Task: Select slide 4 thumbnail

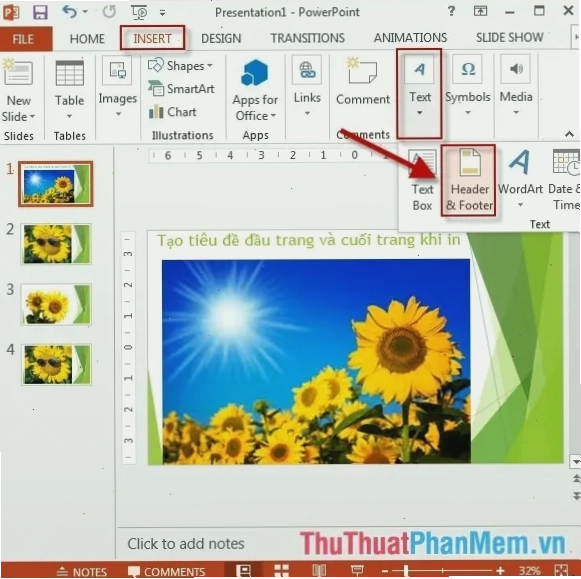Action: [x=56, y=365]
